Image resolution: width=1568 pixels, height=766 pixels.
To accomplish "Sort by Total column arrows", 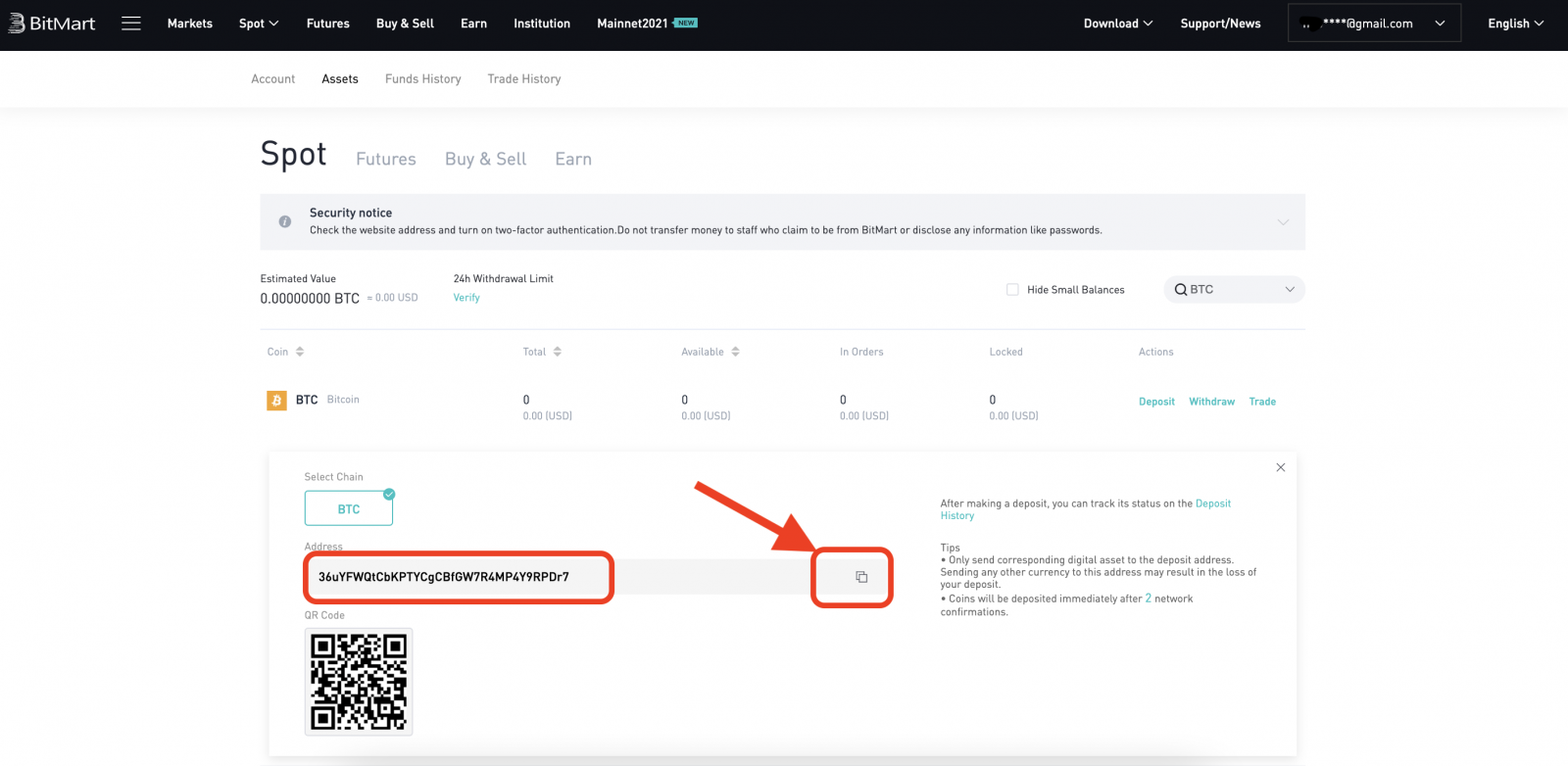I will [x=557, y=352].
